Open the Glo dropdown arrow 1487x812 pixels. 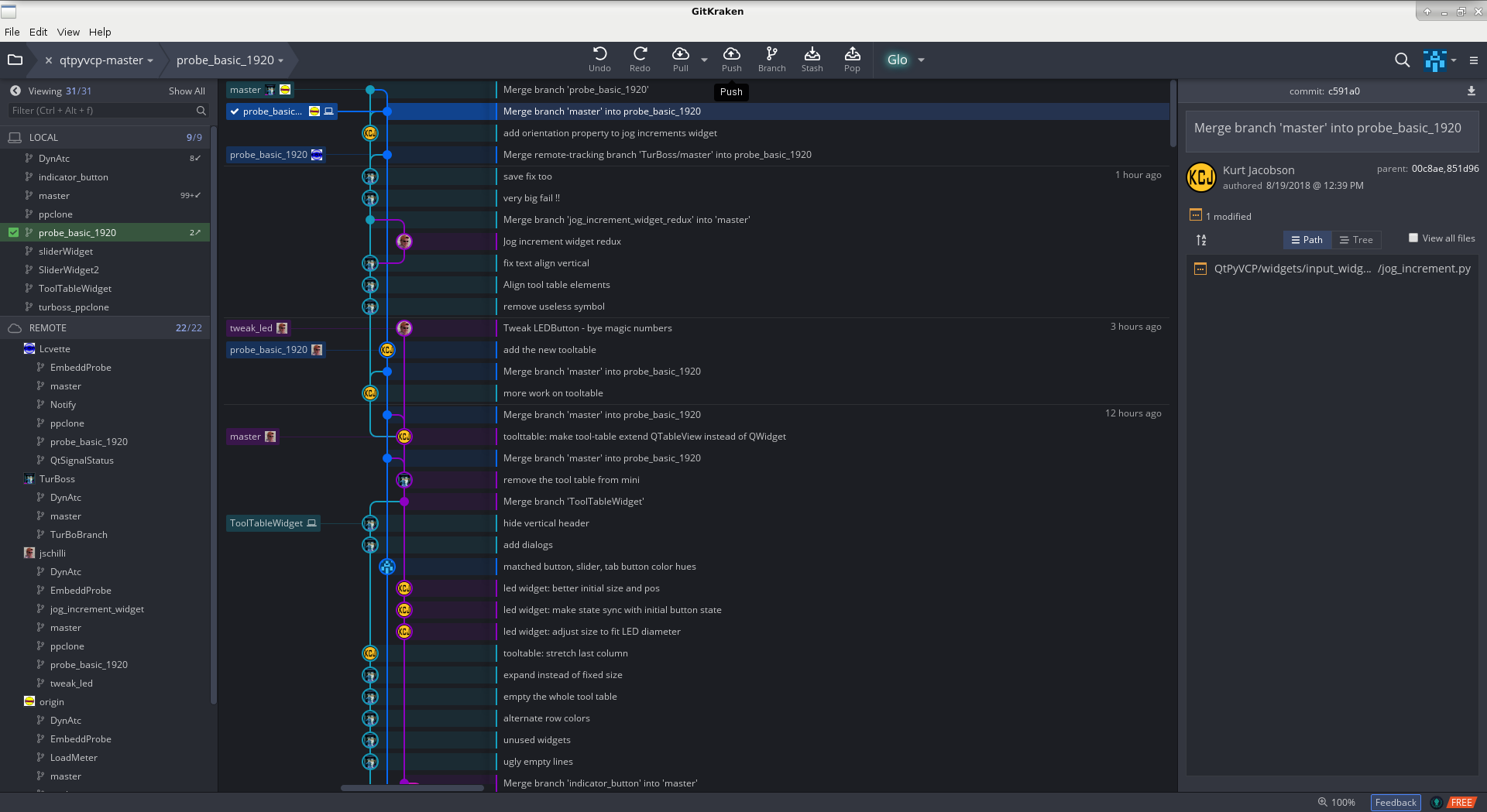point(921,60)
